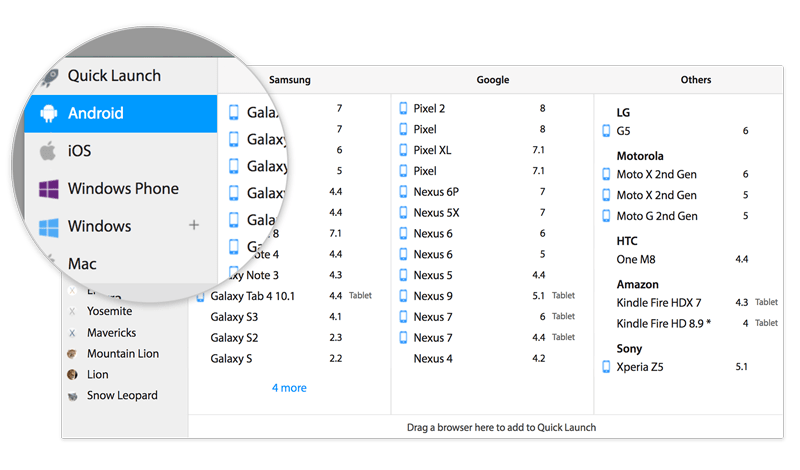Click the phone icon next to LG G5

pos(606,131)
